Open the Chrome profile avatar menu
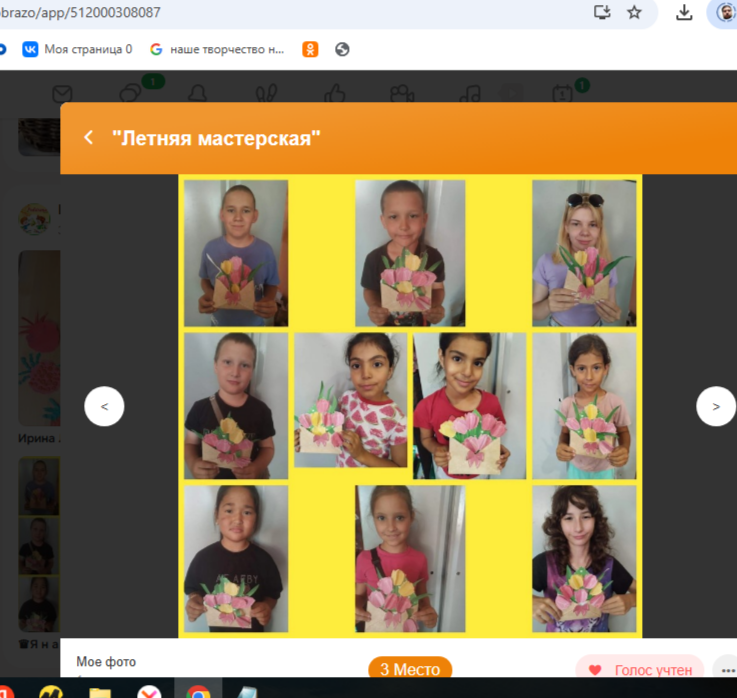Image resolution: width=737 pixels, height=698 pixels. 726,13
